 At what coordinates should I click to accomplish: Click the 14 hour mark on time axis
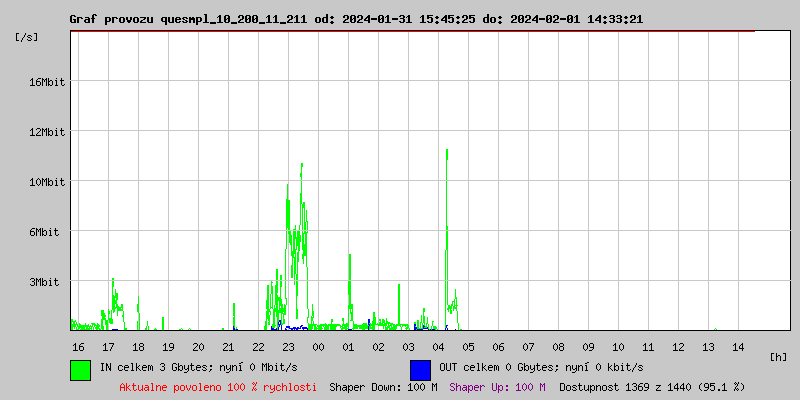(x=738, y=347)
